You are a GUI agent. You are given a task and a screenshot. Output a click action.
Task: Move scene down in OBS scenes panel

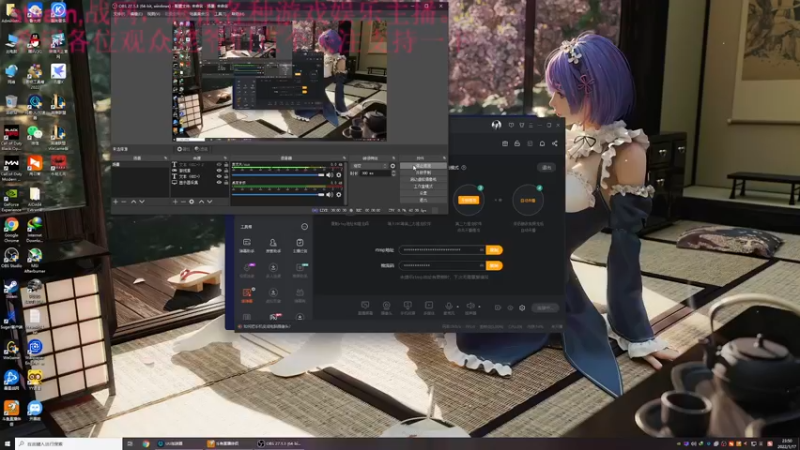(142, 202)
